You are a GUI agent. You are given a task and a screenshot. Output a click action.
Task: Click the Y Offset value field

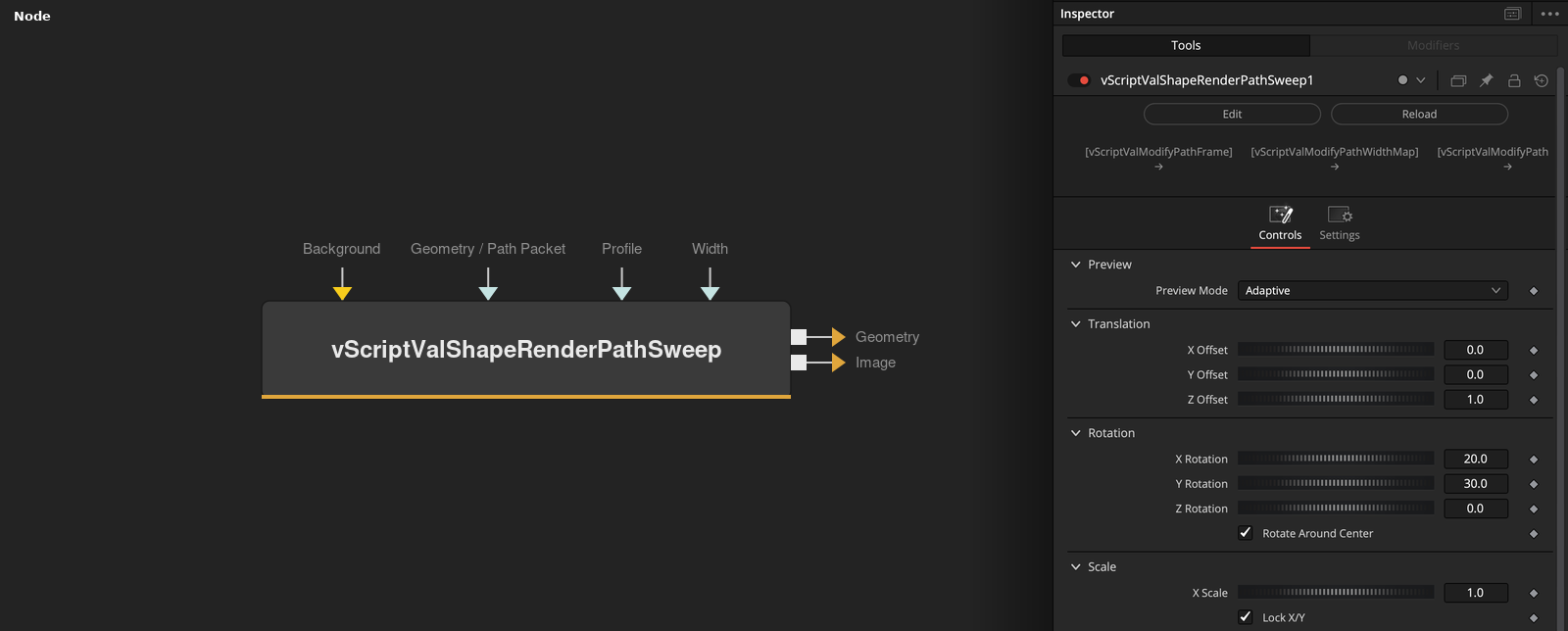tap(1475, 374)
